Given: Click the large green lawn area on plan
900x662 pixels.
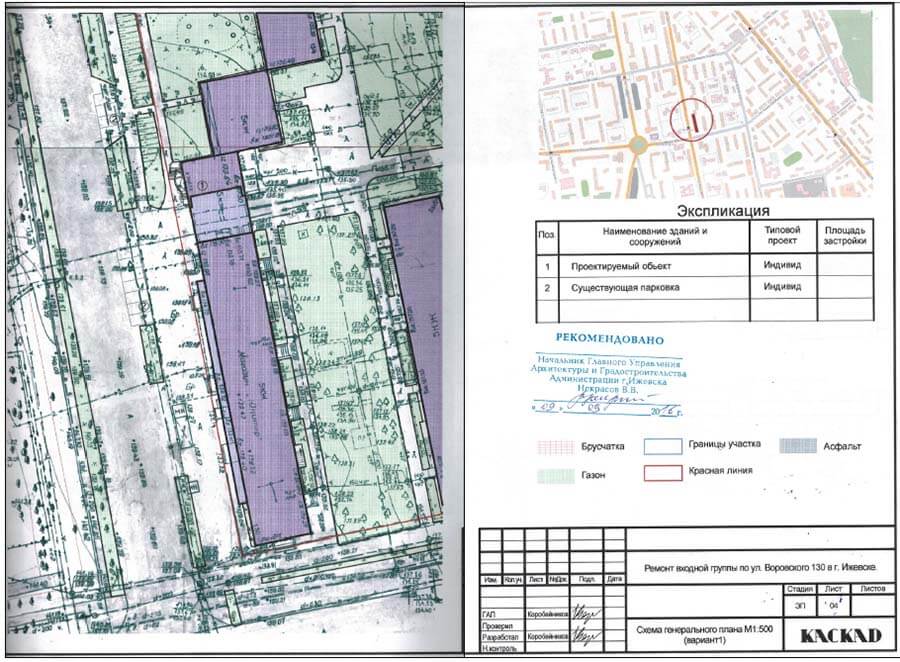Looking at the screenshot, I should click(x=345, y=380).
